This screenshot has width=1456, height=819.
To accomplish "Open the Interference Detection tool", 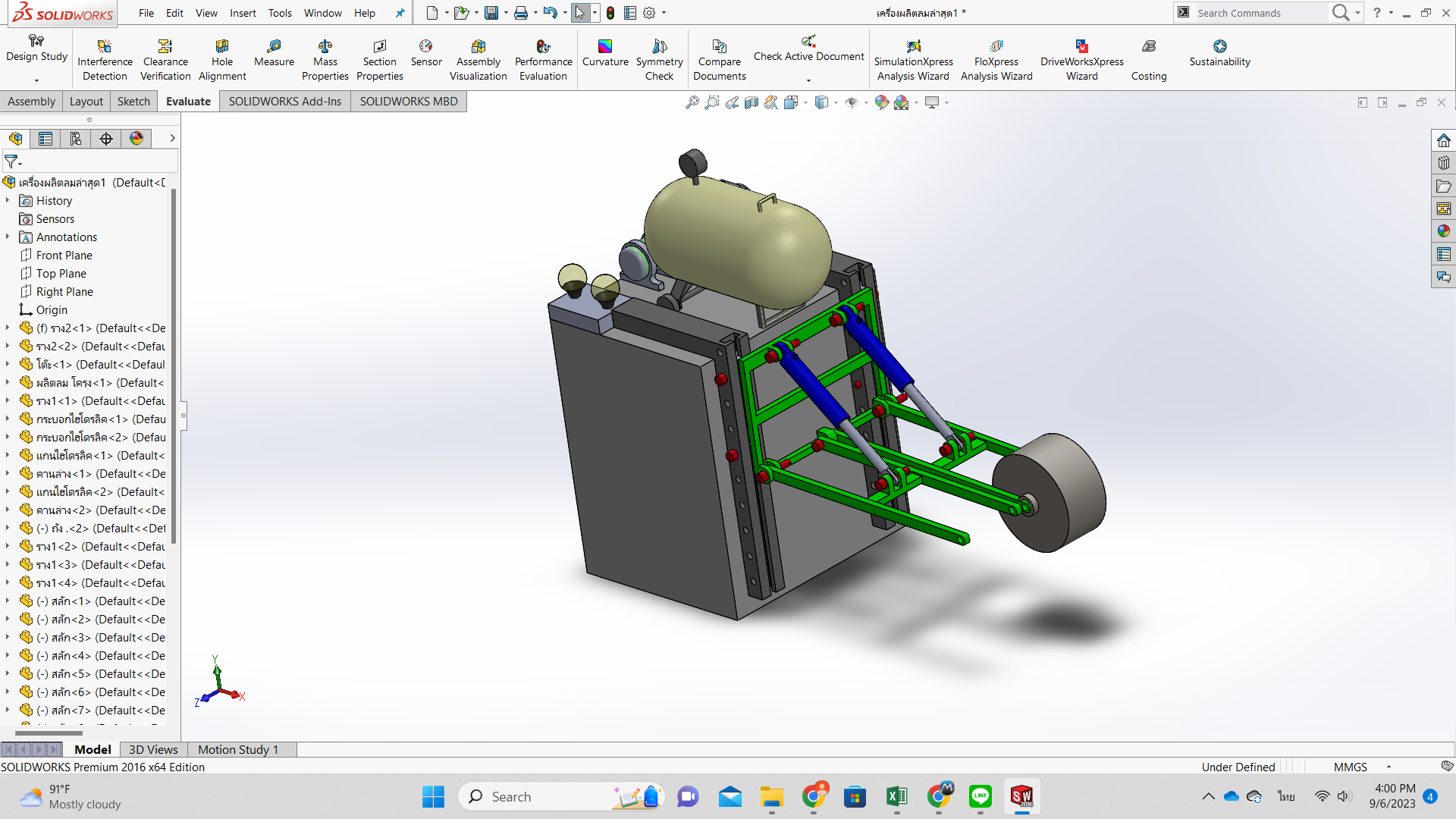I will click(x=105, y=61).
